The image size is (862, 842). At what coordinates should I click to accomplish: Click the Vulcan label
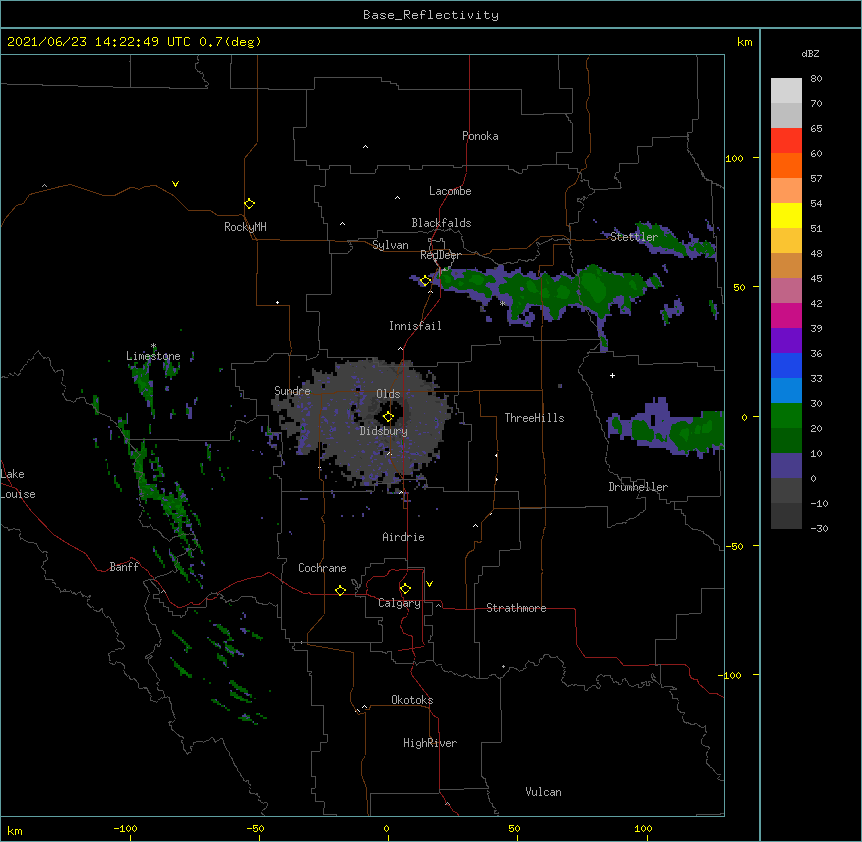(543, 792)
